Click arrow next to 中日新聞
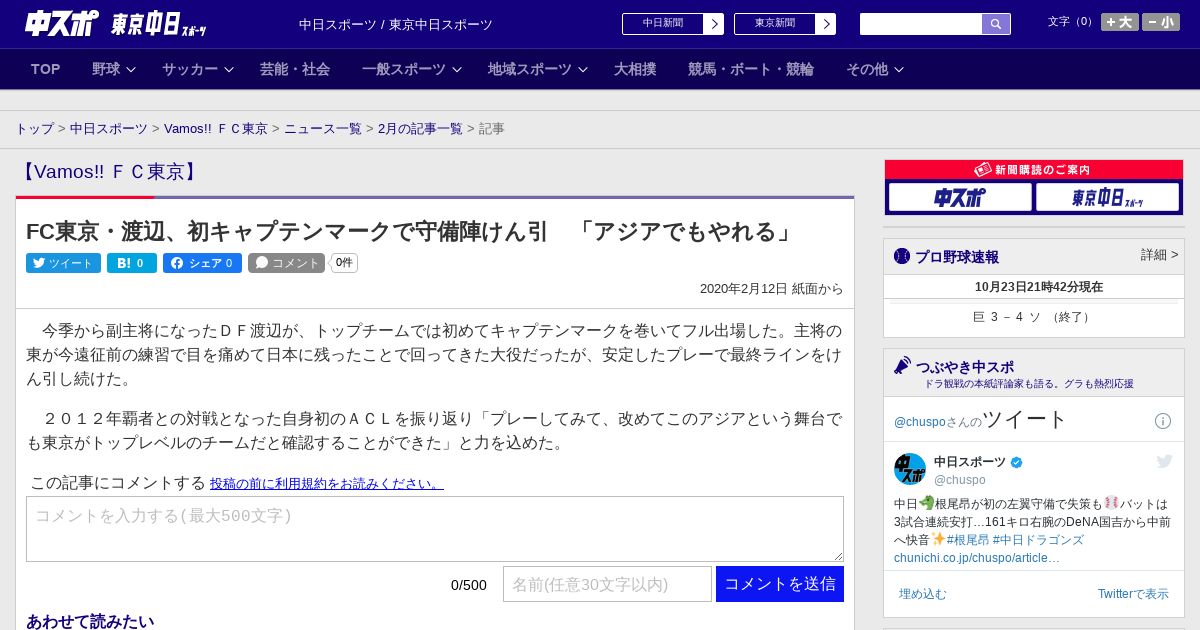The width and height of the screenshot is (1200, 630). coord(714,24)
